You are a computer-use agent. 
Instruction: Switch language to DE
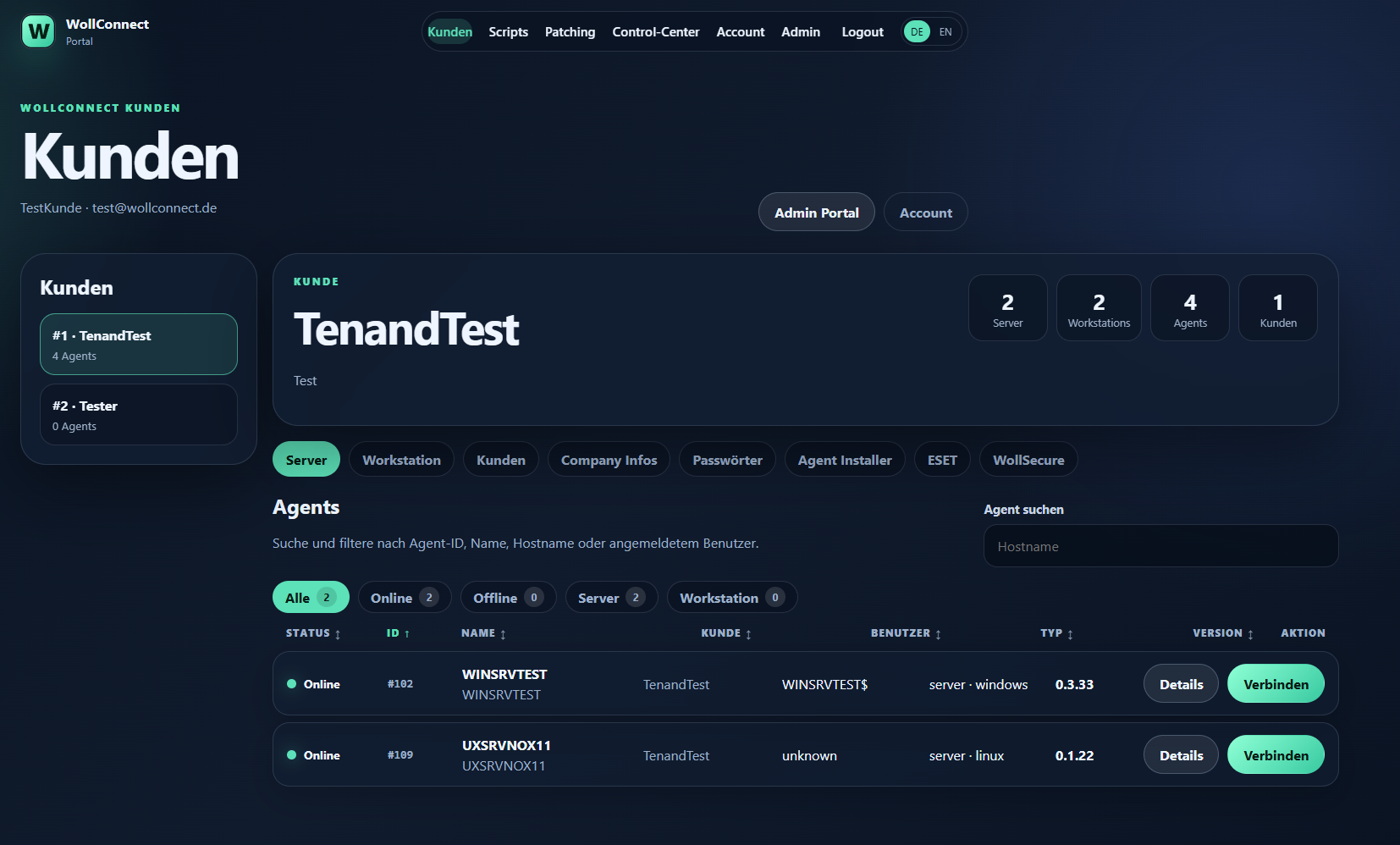tap(917, 32)
